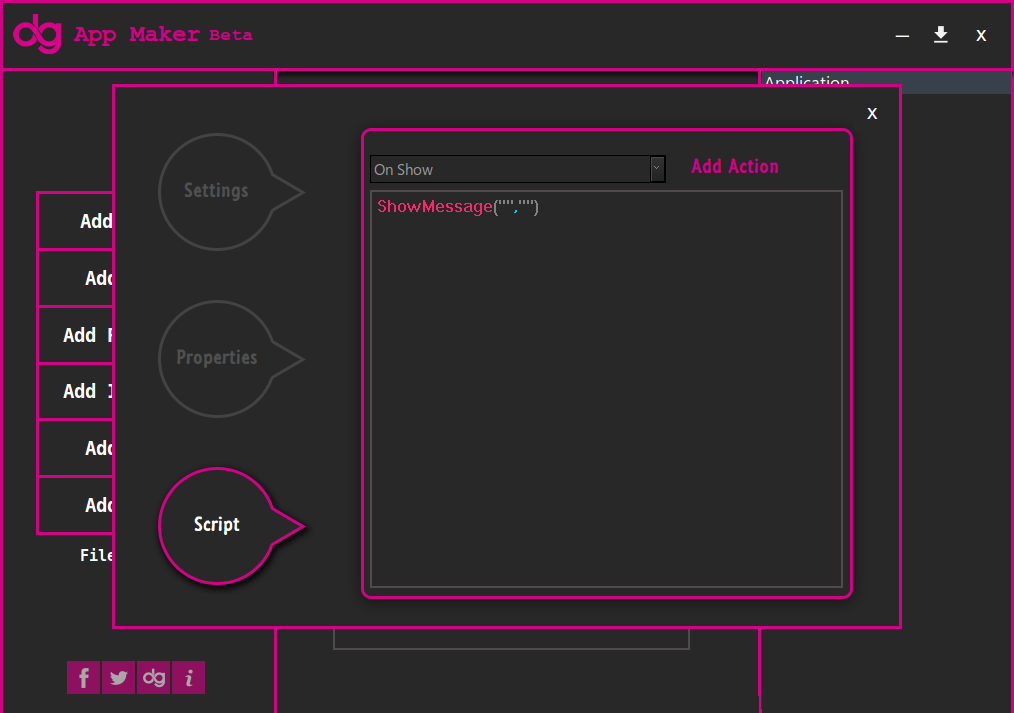Click the third Add button in left panel
This screenshot has height=713, width=1014.
(76, 335)
